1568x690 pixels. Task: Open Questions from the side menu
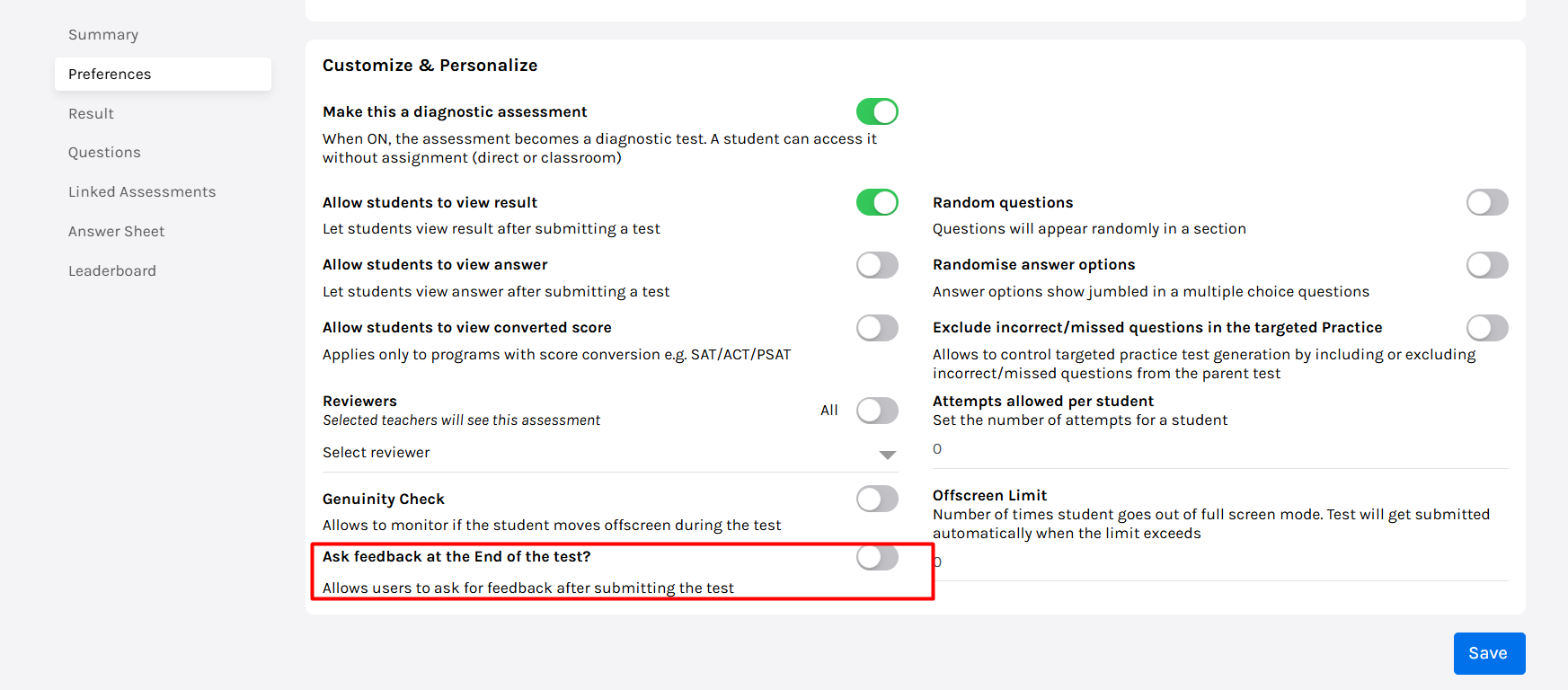[x=104, y=153]
